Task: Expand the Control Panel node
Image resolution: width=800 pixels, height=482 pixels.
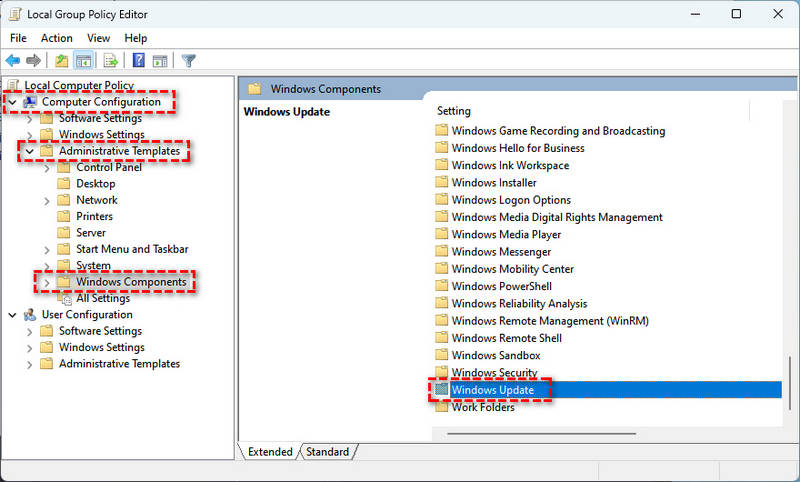Action: pyautogui.click(x=47, y=168)
